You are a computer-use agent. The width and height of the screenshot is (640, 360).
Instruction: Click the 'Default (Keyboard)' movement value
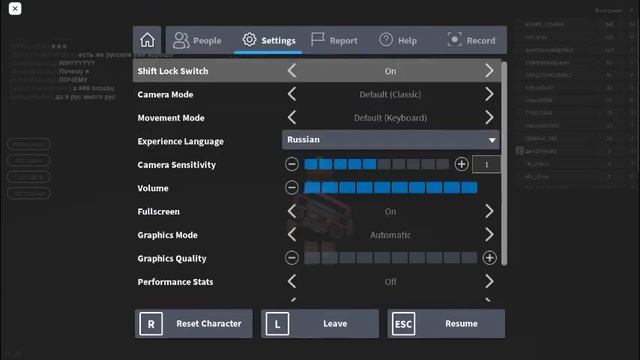tap(390, 118)
